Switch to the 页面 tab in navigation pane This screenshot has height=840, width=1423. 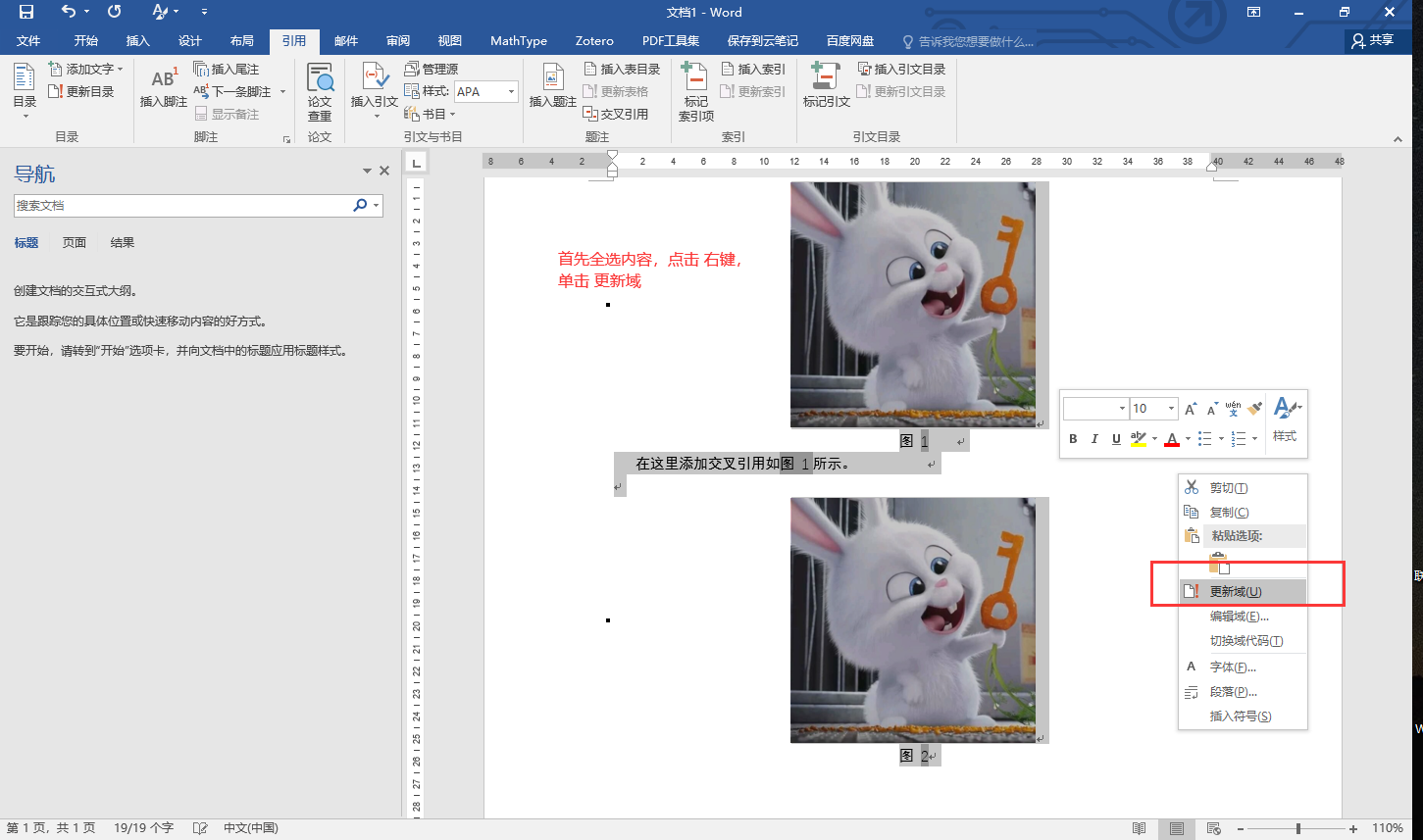pyautogui.click(x=75, y=242)
